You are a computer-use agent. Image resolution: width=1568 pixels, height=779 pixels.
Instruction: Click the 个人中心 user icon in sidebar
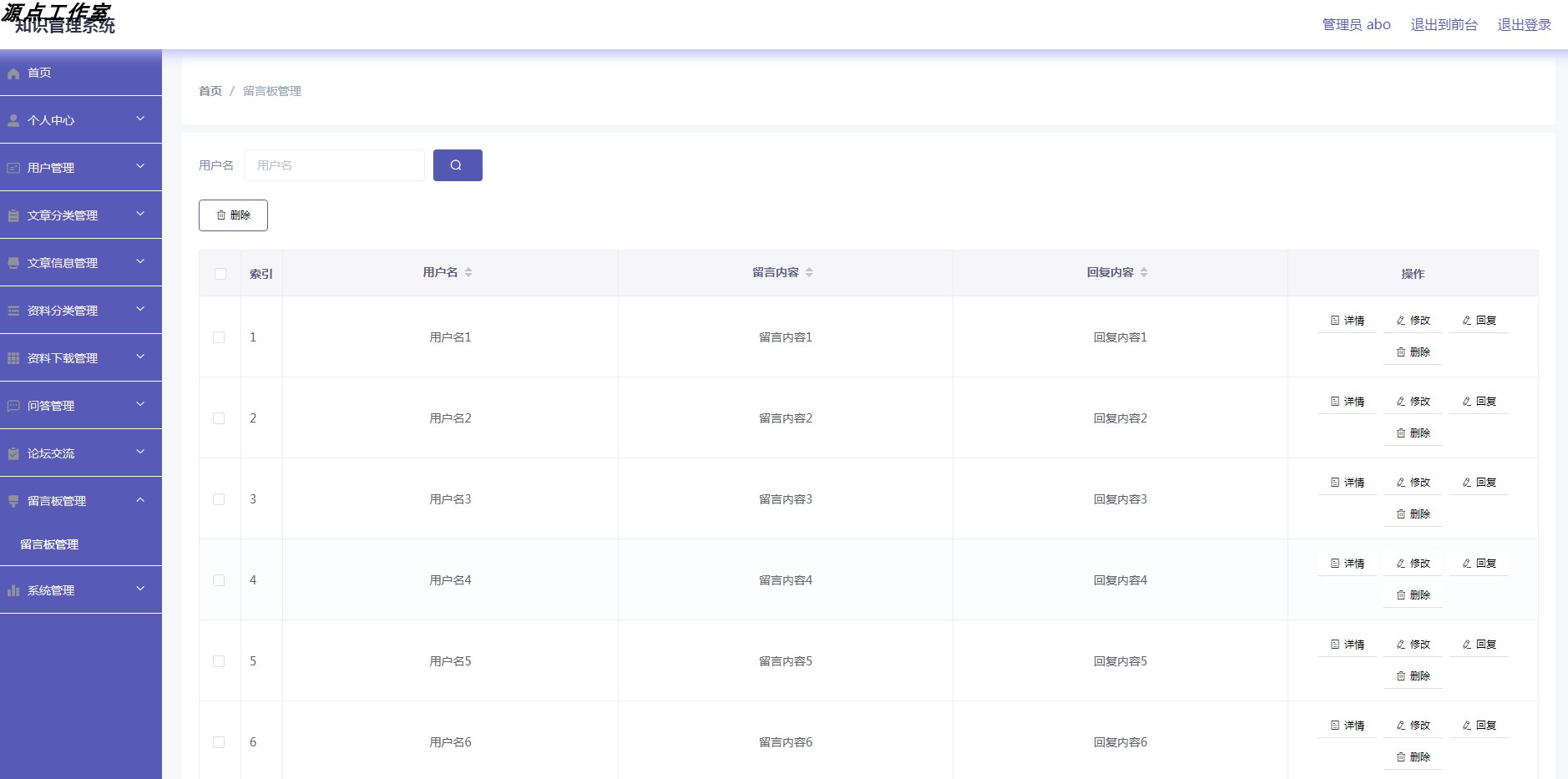pyautogui.click(x=13, y=119)
